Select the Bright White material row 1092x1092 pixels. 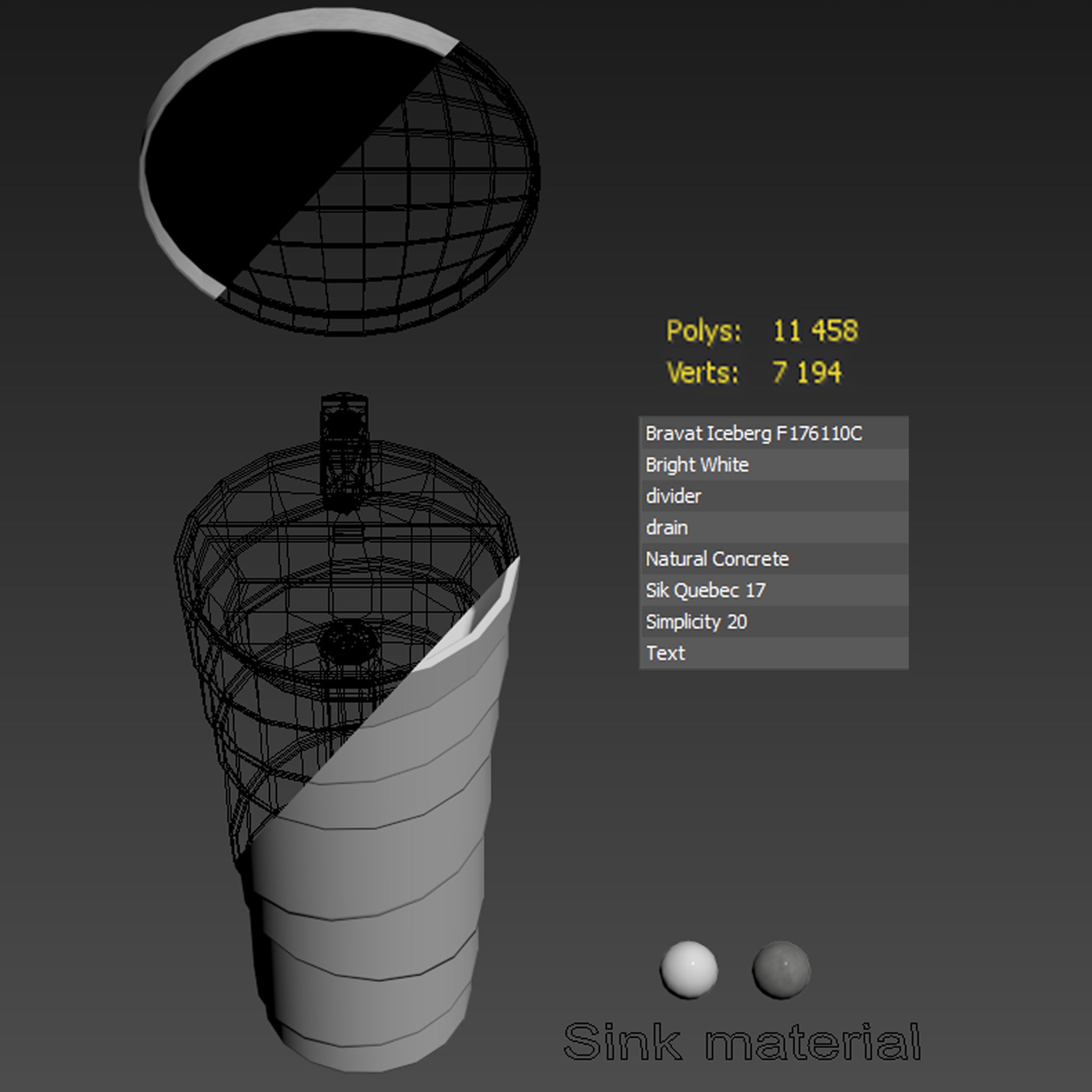pyautogui.click(x=774, y=464)
